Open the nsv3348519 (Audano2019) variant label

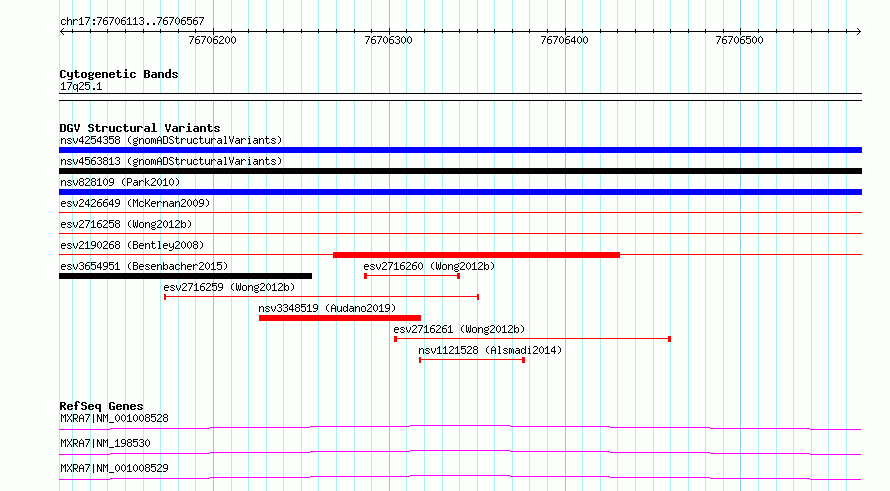click(x=327, y=308)
